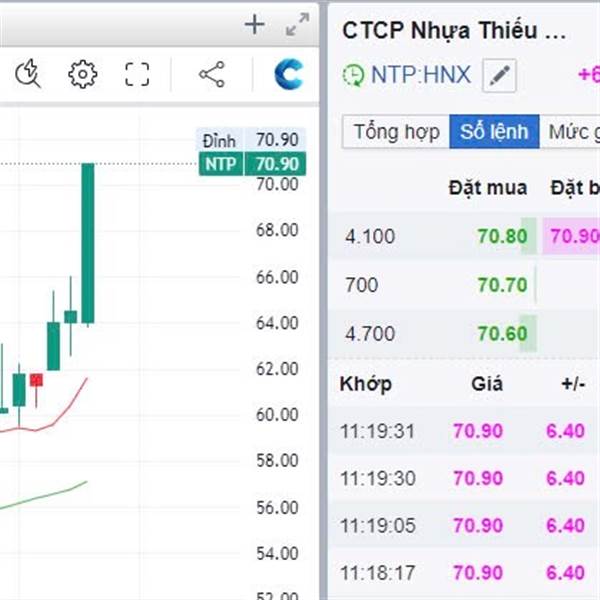Click bid volume 700
Image resolution: width=600 pixels, height=600 pixels.
click(362, 285)
